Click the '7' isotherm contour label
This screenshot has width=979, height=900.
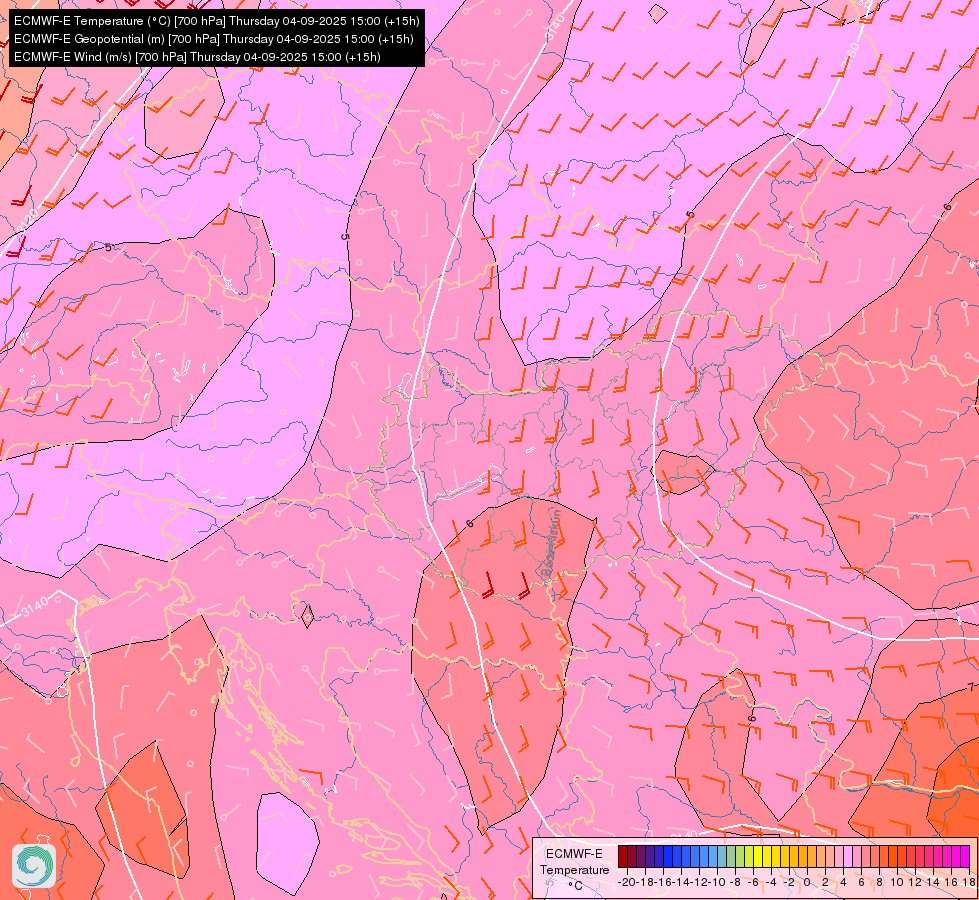[x=972, y=688]
